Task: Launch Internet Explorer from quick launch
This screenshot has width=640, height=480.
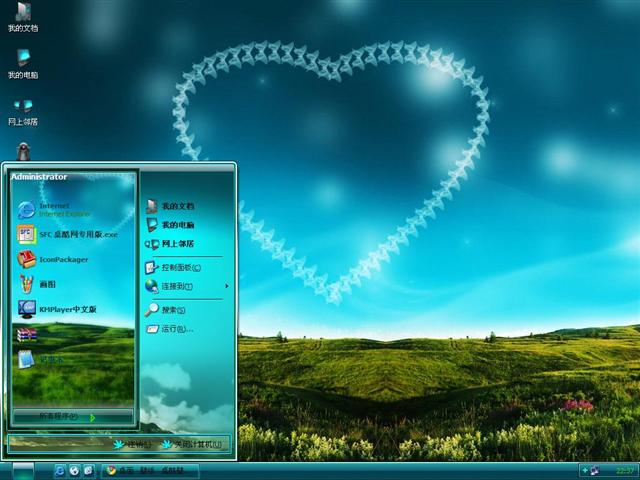Action: [x=60, y=471]
